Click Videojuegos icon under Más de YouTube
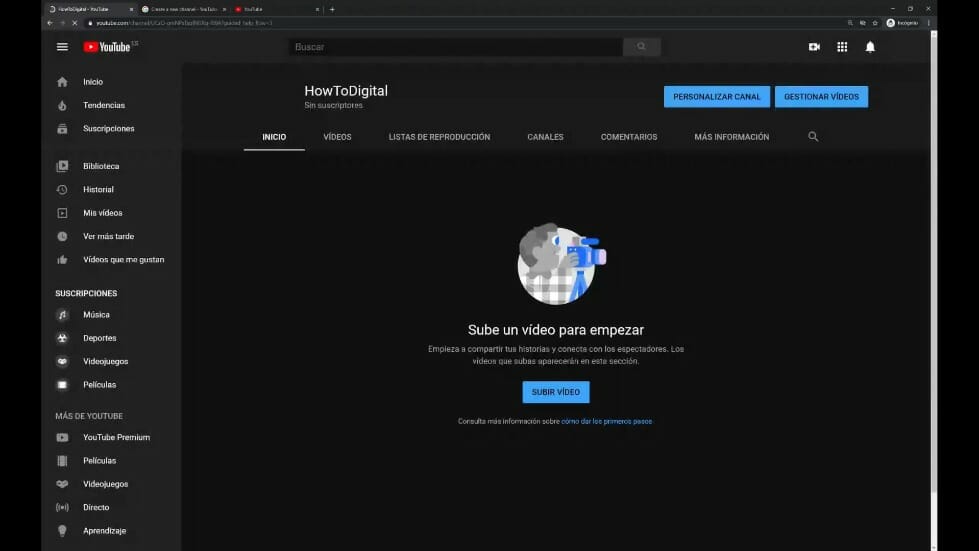Viewport: 979px width, 551px height. 62,484
